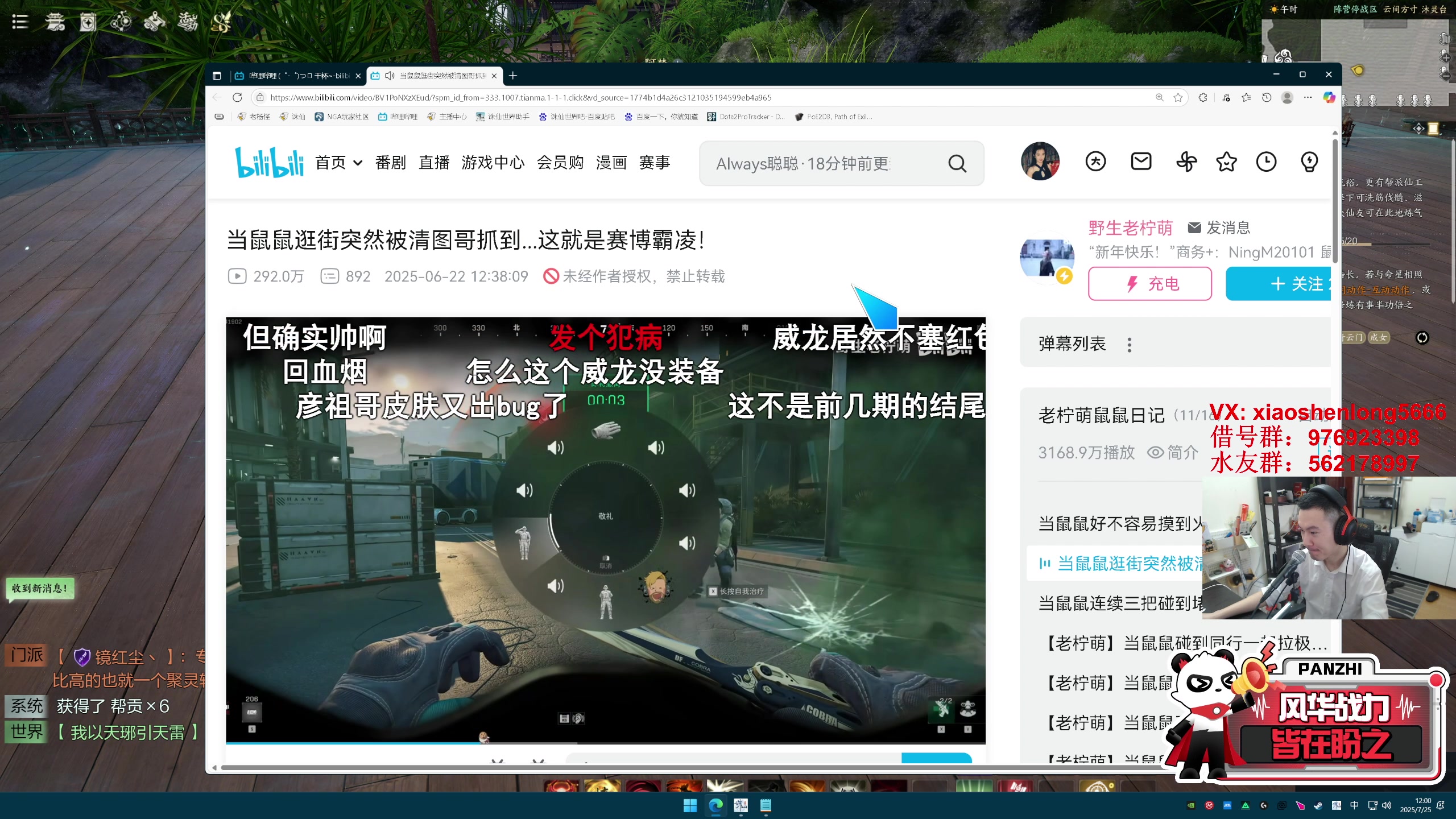Open the 主播中心 bookmark
The width and height of the screenshot is (1456, 819).
coord(446,117)
